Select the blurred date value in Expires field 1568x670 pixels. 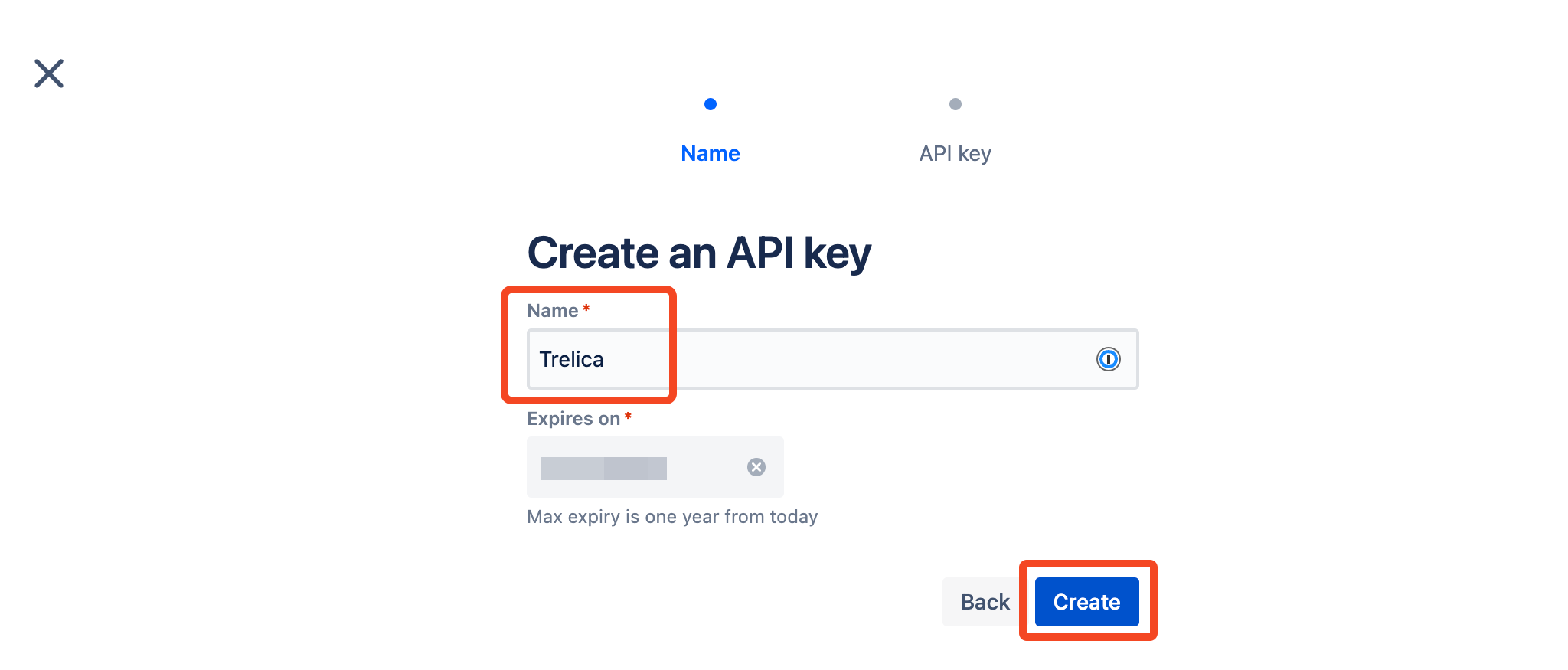click(x=604, y=469)
